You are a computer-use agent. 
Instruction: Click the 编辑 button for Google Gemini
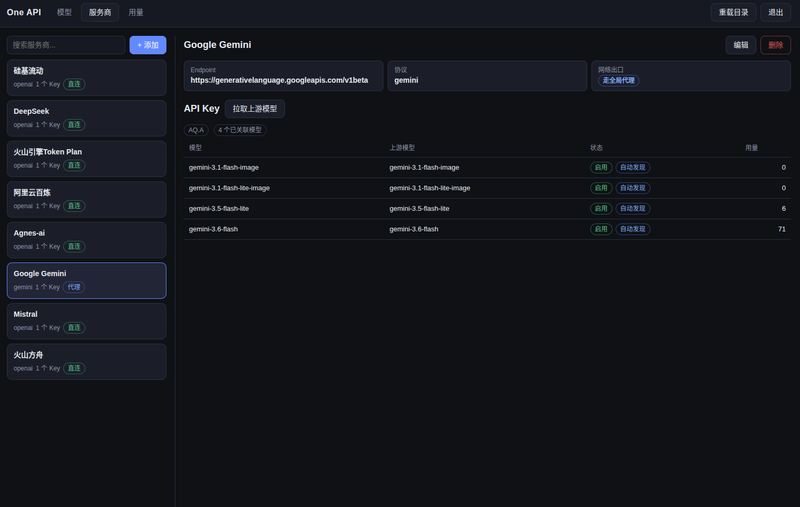point(741,45)
